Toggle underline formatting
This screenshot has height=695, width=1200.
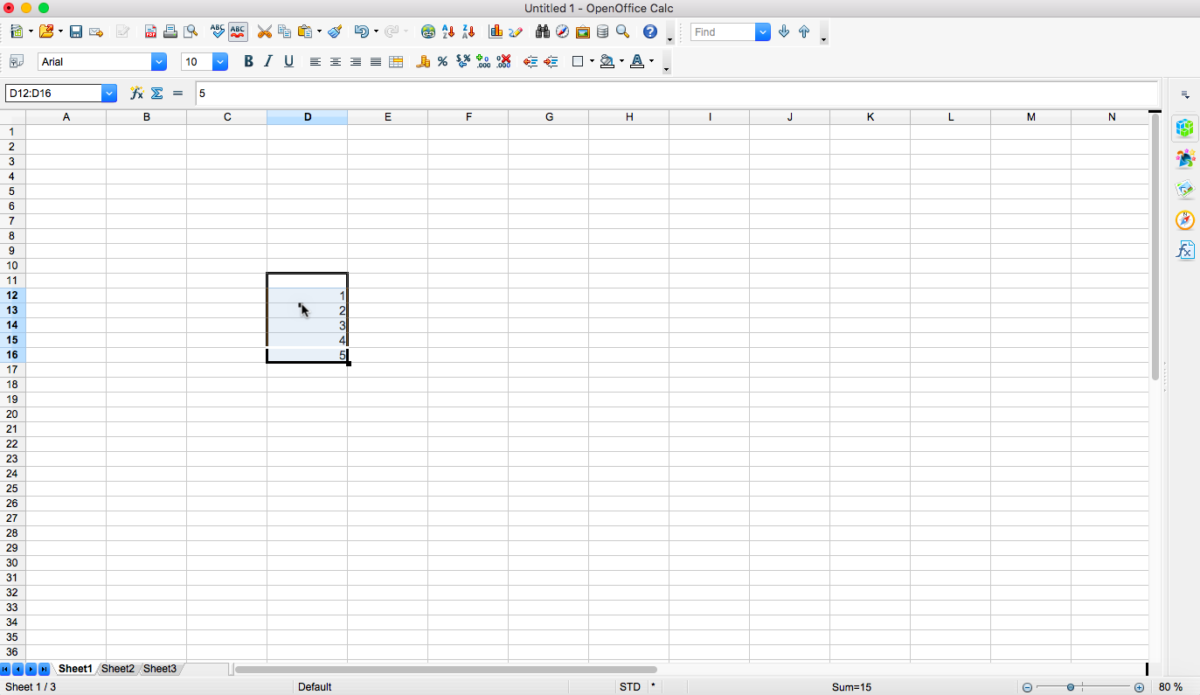tap(289, 61)
